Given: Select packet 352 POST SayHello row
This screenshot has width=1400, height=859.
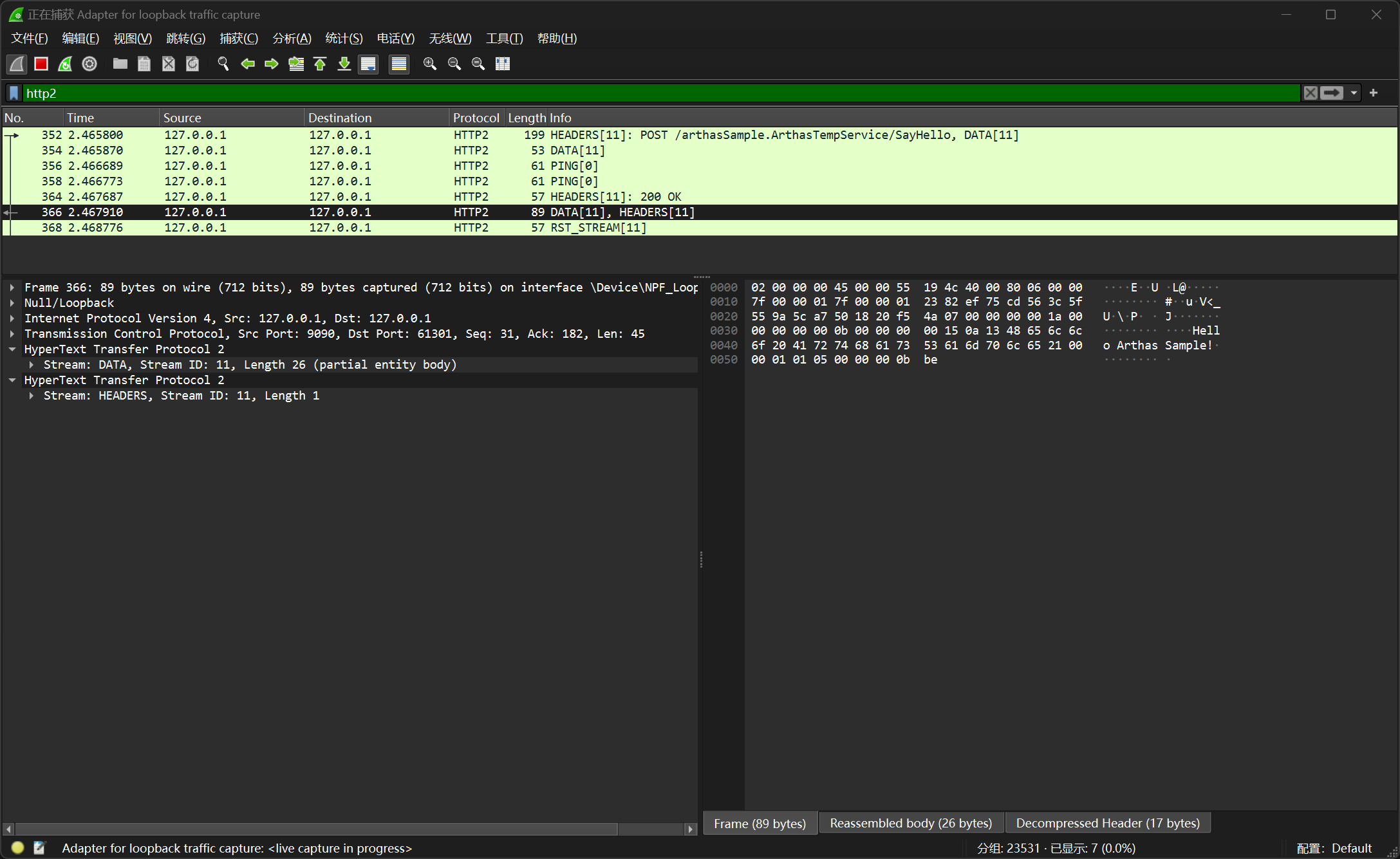Looking at the screenshot, I should (700, 135).
